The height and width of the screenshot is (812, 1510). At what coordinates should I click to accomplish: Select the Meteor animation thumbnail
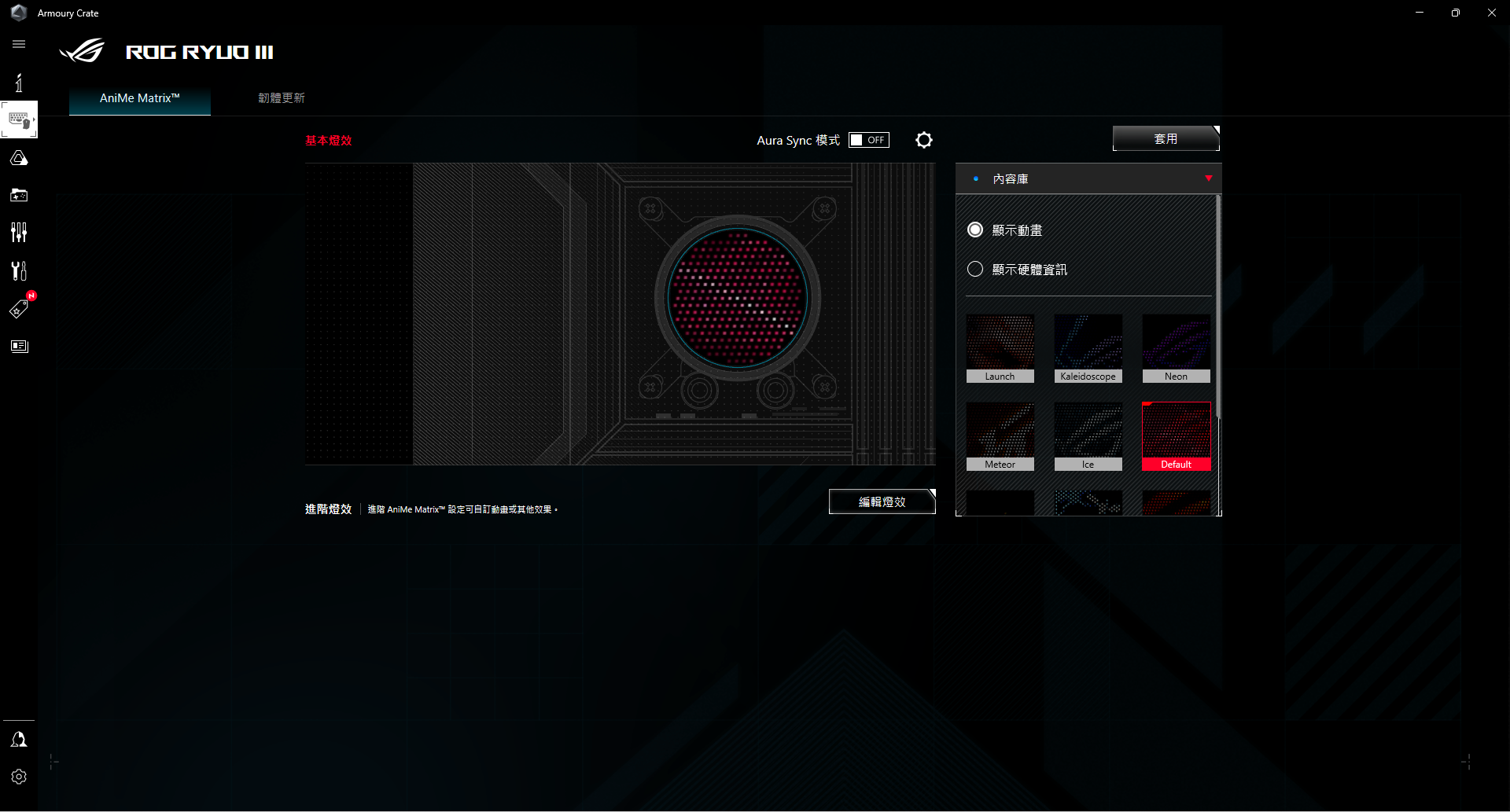[1000, 437]
